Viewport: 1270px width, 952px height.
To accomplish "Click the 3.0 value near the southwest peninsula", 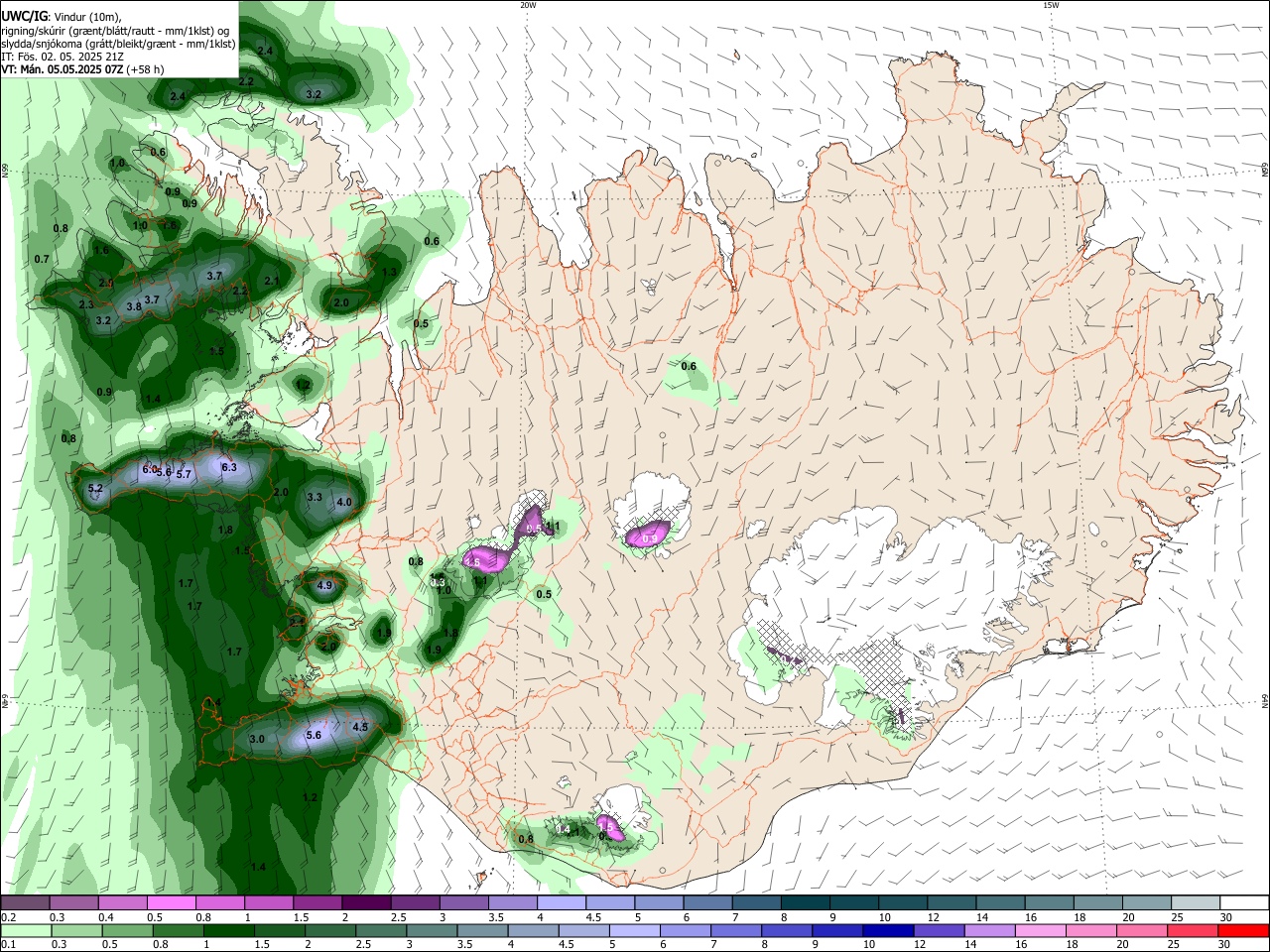I will (x=257, y=739).
